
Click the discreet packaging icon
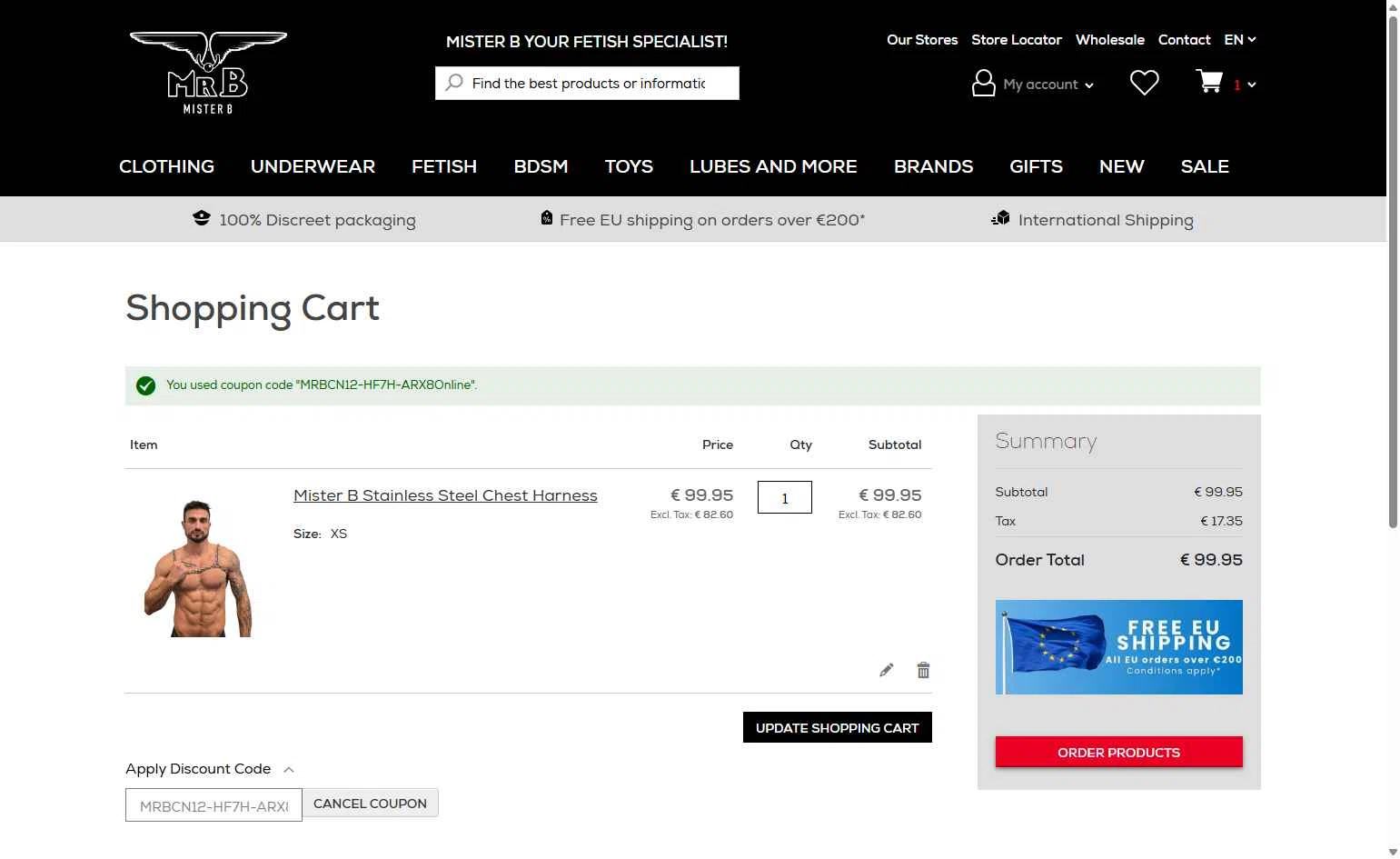point(202,218)
